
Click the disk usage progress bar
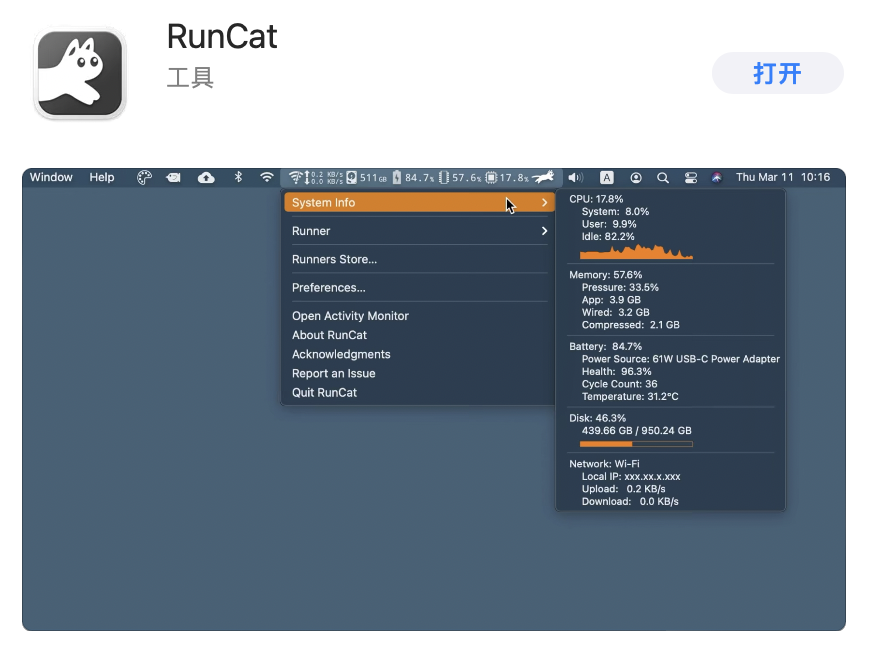tap(636, 444)
